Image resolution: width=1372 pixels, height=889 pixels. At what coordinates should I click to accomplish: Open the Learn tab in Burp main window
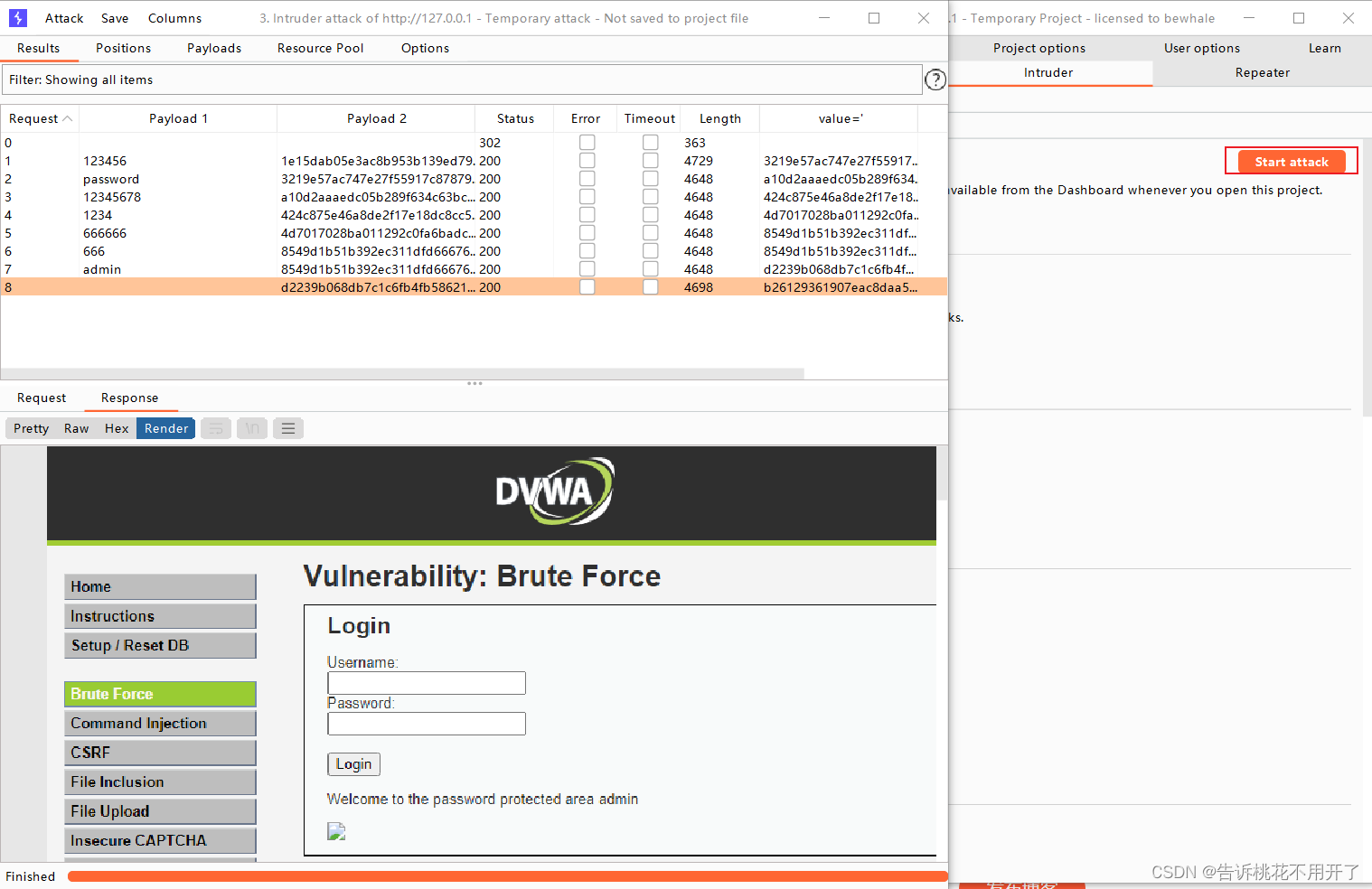[1324, 48]
